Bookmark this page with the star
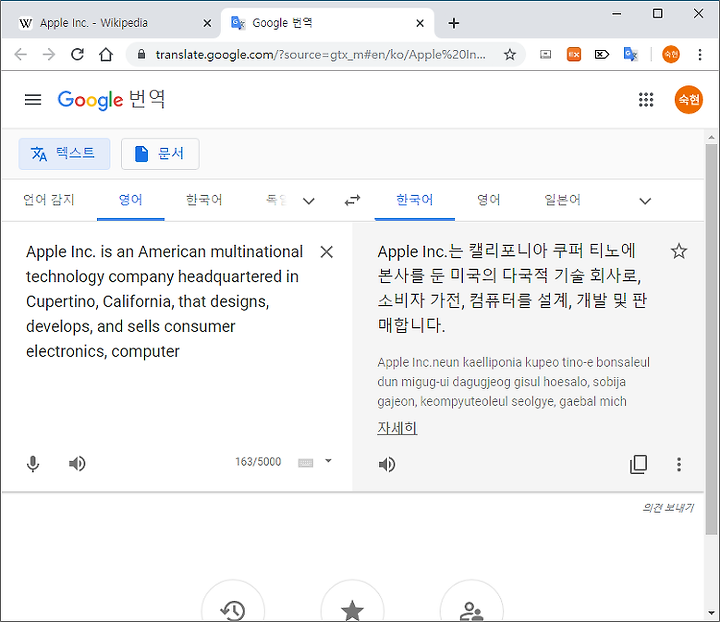This screenshot has width=720, height=622. pyautogui.click(x=510, y=55)
